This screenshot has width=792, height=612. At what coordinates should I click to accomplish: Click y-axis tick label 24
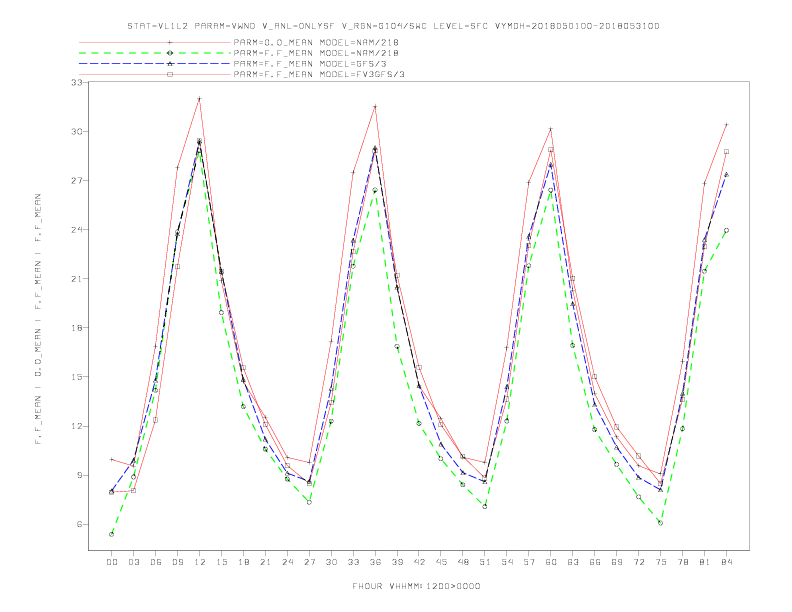[77, 229]
